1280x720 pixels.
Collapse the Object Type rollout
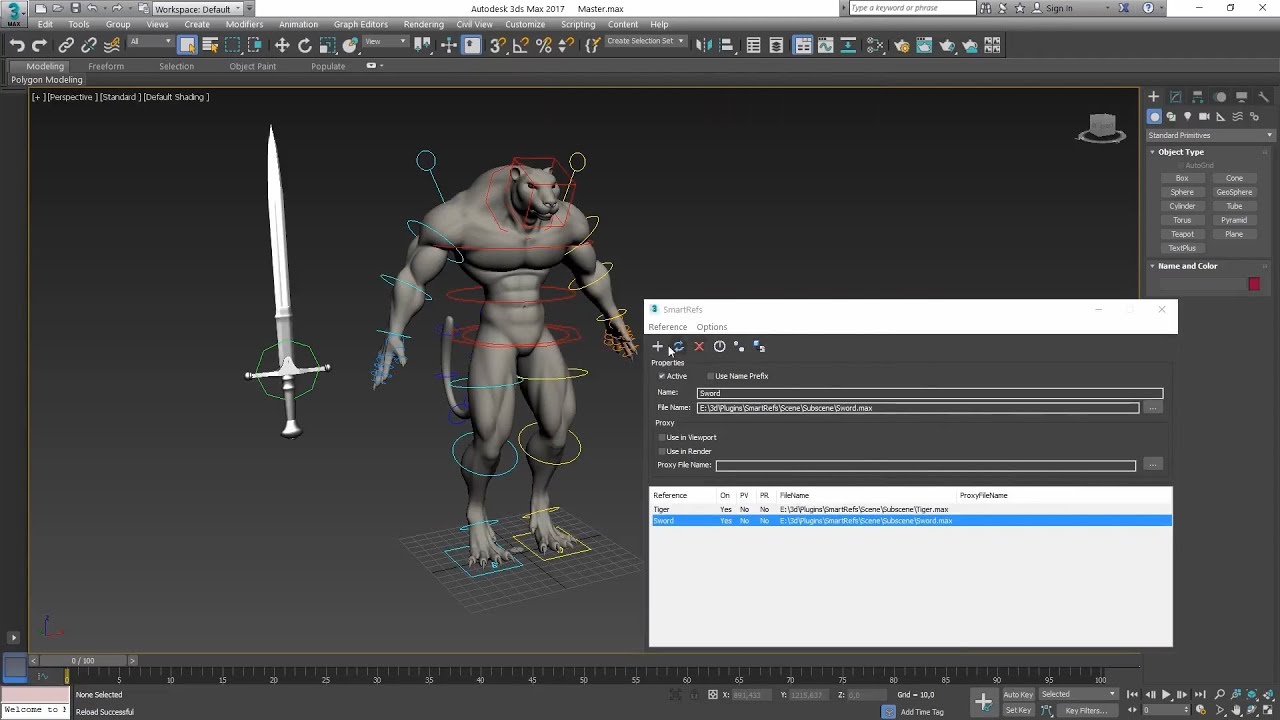1180,152
